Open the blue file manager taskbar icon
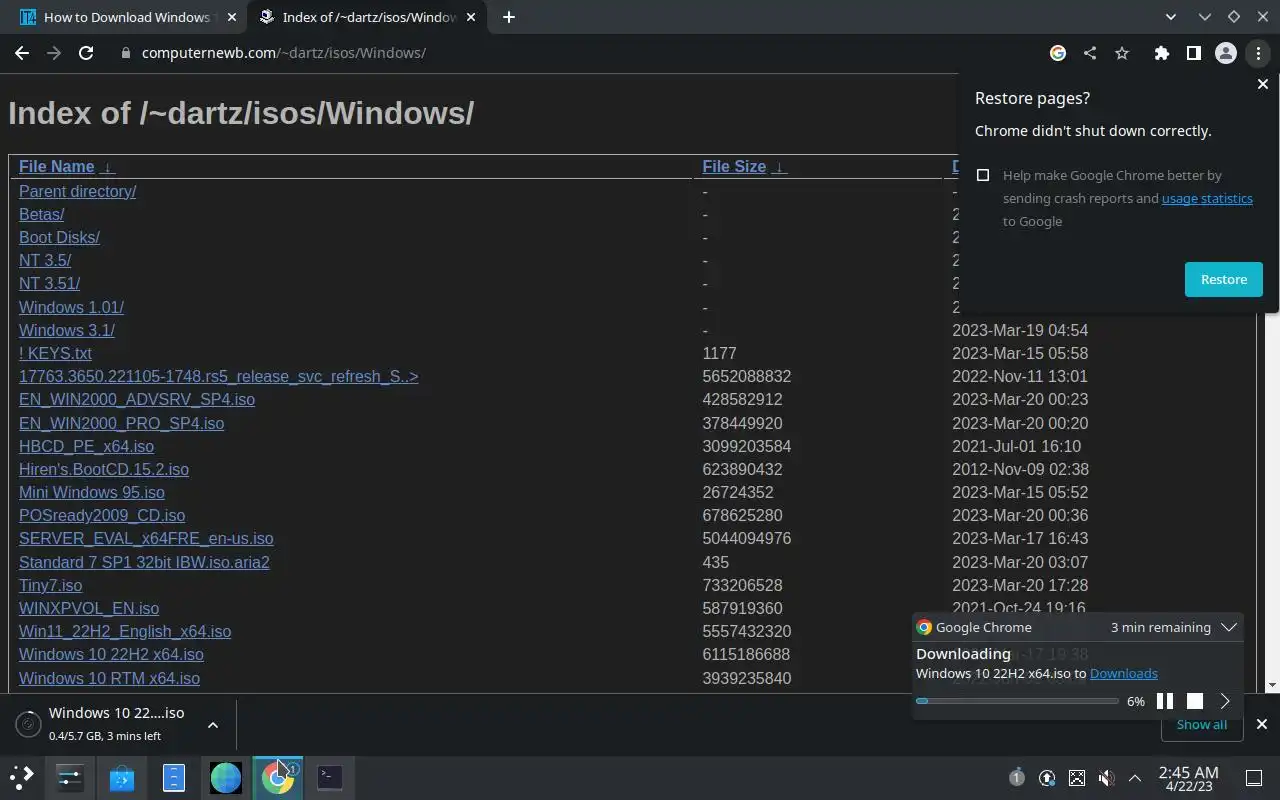The height and width of the screenshot is (800, 1280). pyautogui.click(x=174, y=777)
